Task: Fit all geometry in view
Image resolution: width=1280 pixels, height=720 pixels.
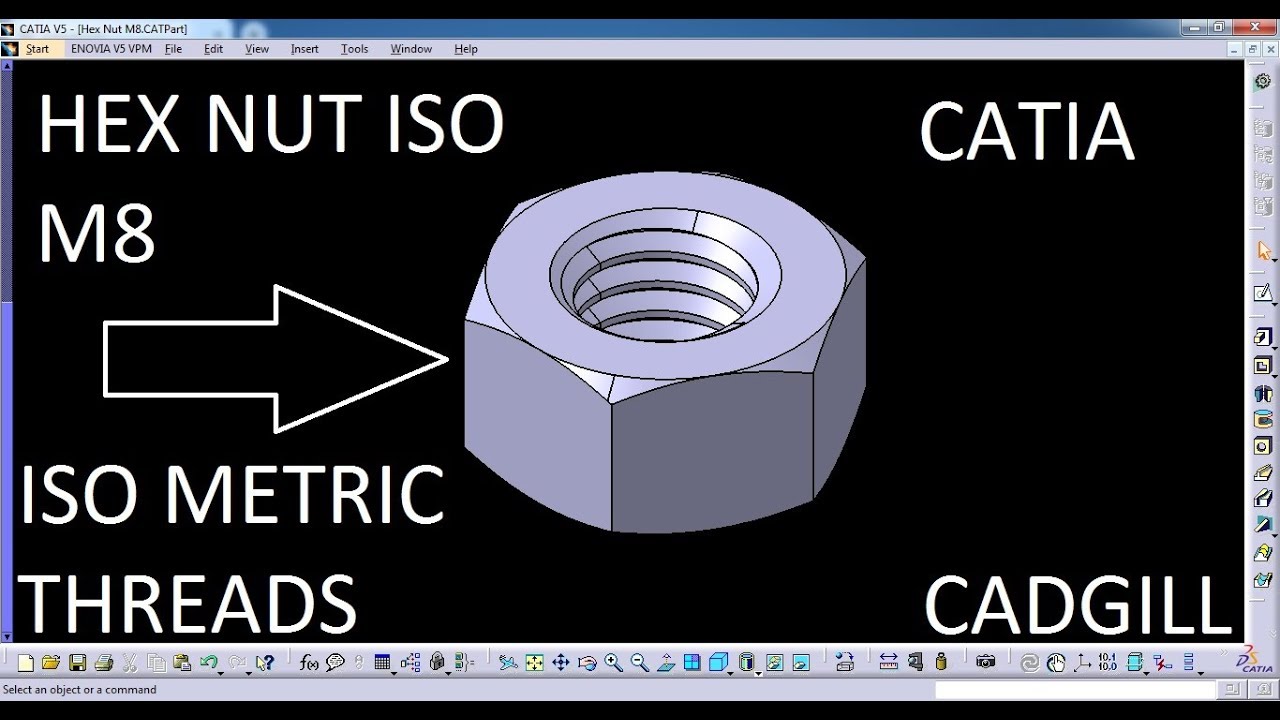Action: tap(535, 662)
